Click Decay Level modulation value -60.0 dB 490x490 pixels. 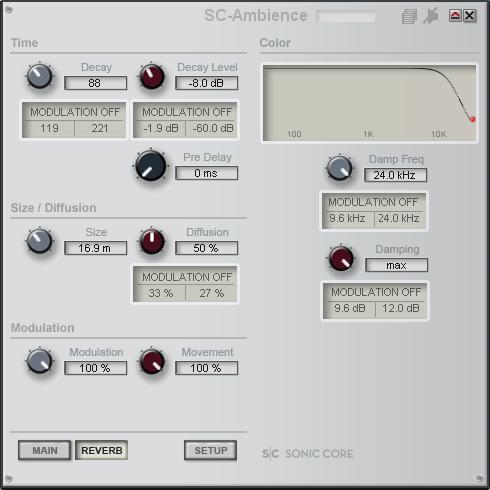click(x=212, y=128)
